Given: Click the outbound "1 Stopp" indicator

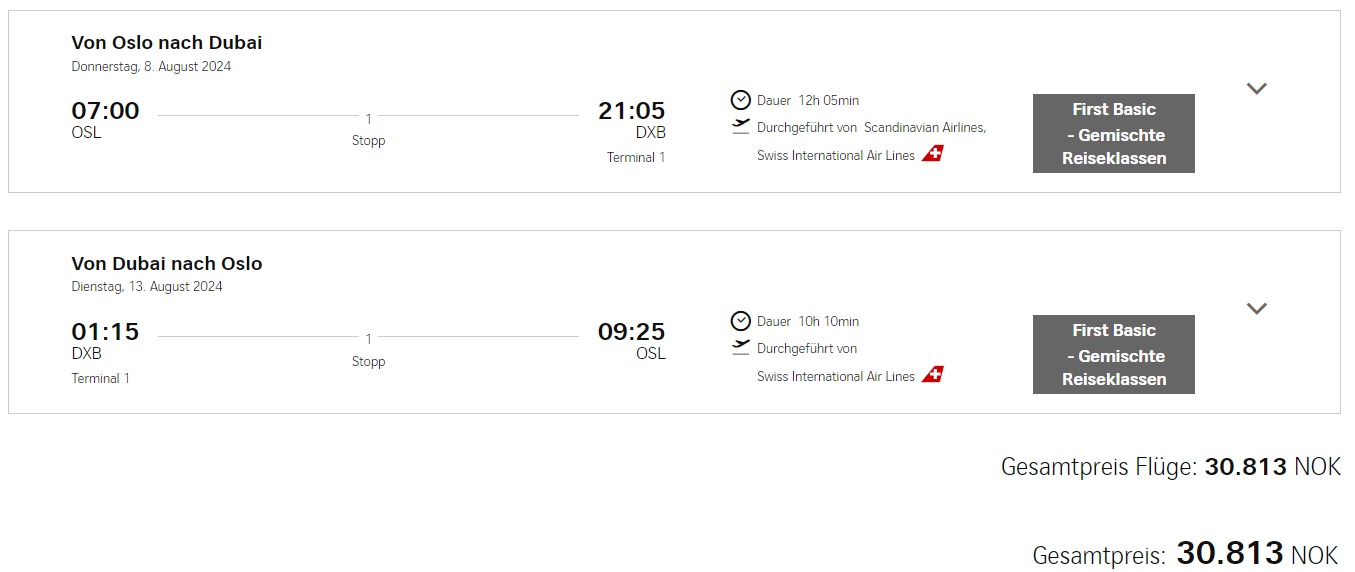Looking at the screenshot, I should (x=368, y=130).
